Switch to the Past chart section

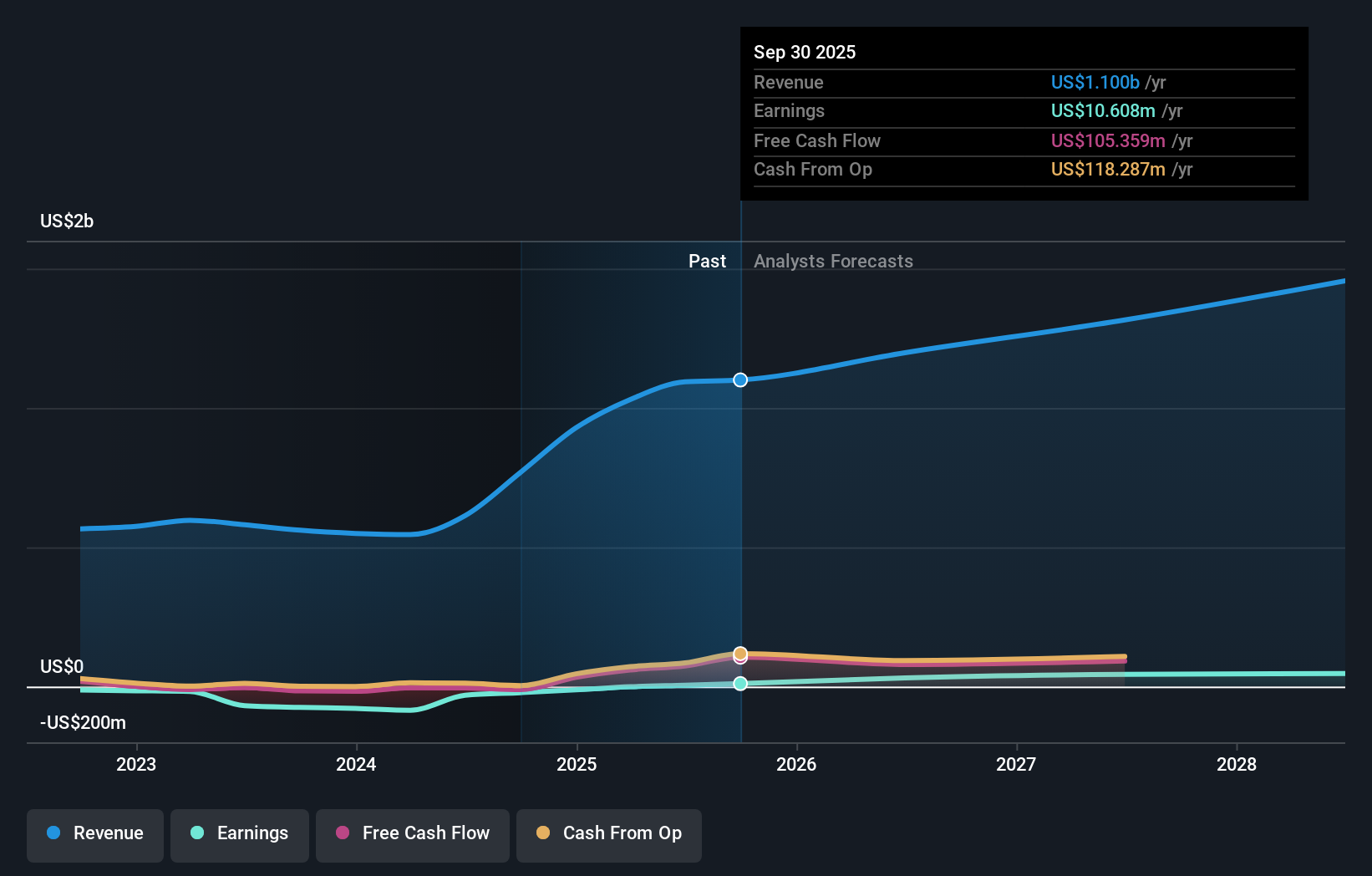(708, 261)
